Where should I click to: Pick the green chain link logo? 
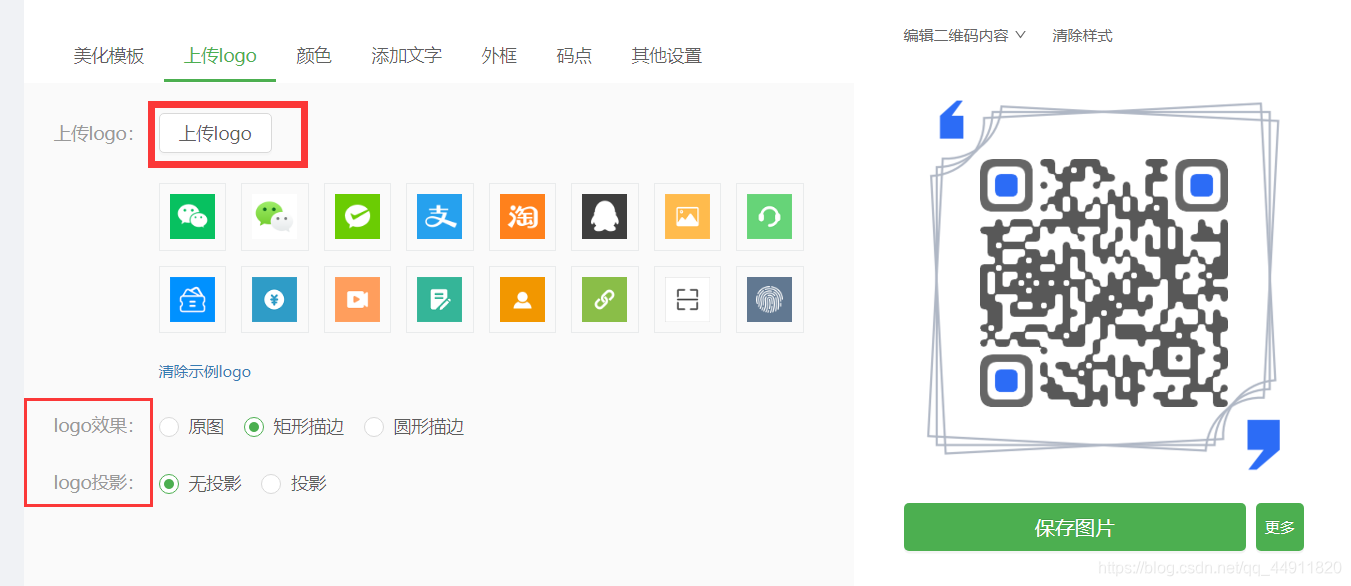pyautogui.click(x=605, y=299)
